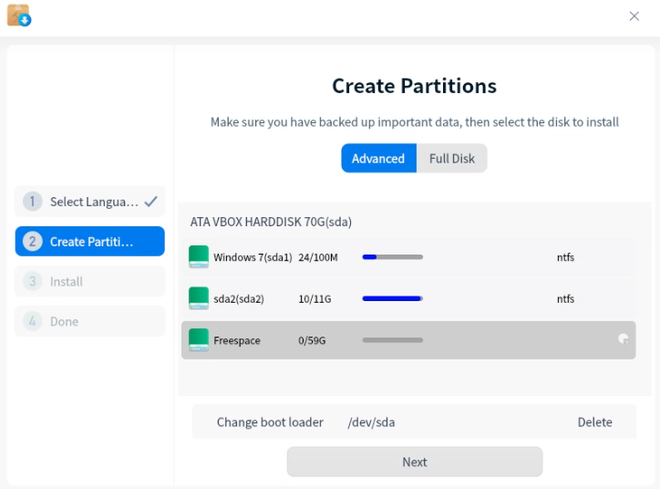Click the sda2 partition disk icon
The width and height of the screenshot is (660, 489).
[199, 298]
